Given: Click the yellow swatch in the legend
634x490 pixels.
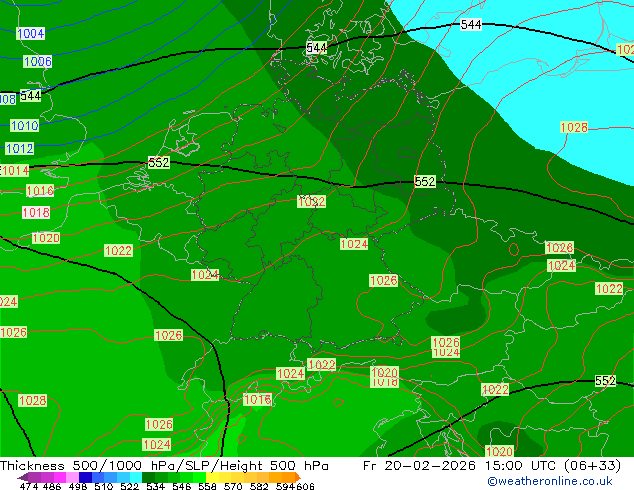Looking at the screenshot, I should (212, 477).
